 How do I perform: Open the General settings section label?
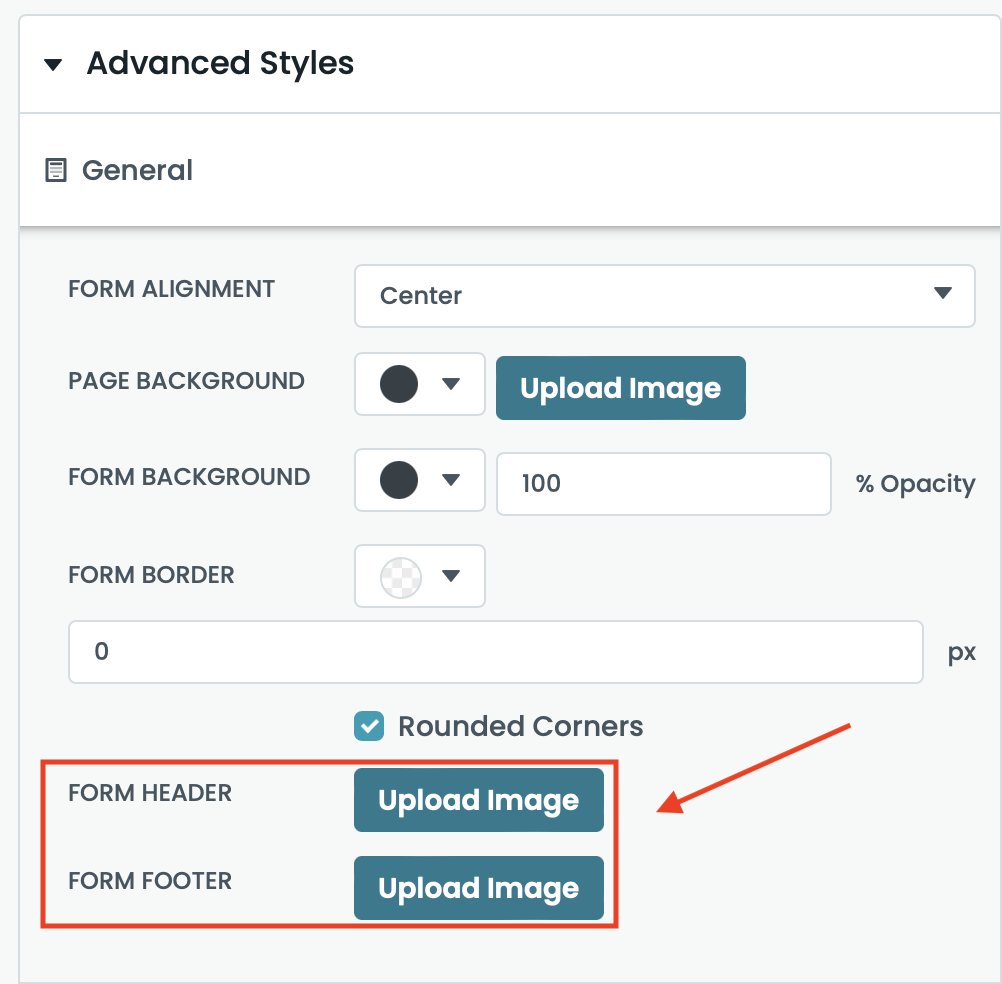[x=137, y=171]
